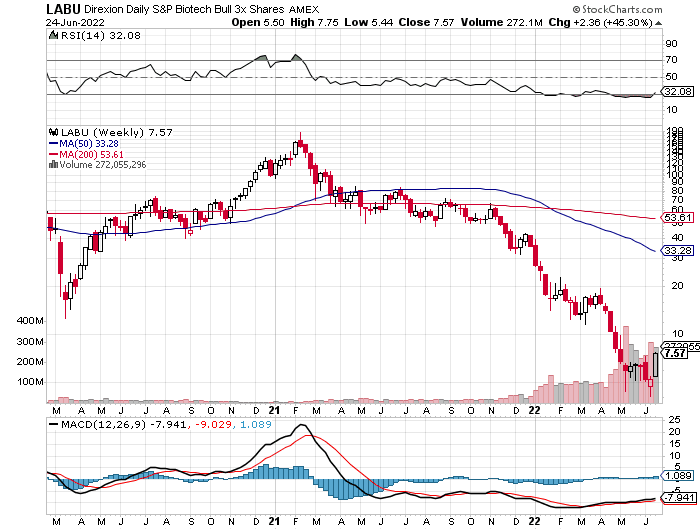Click the 'Volume 272.1M' header value
Image resolution: width=700 pixels, height=530 pixels.
502,22
